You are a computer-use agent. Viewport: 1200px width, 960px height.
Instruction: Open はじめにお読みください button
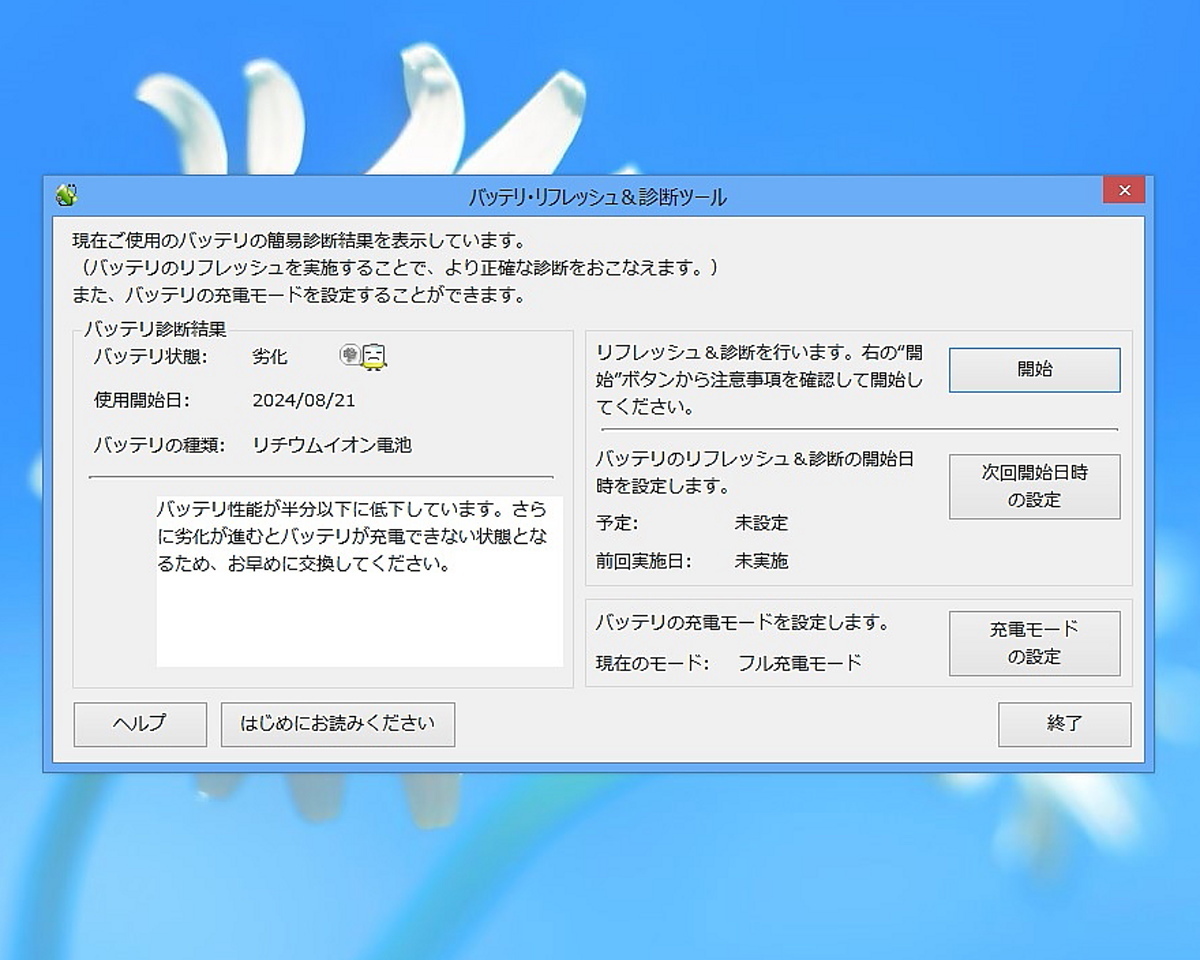(x=338, y=724)
